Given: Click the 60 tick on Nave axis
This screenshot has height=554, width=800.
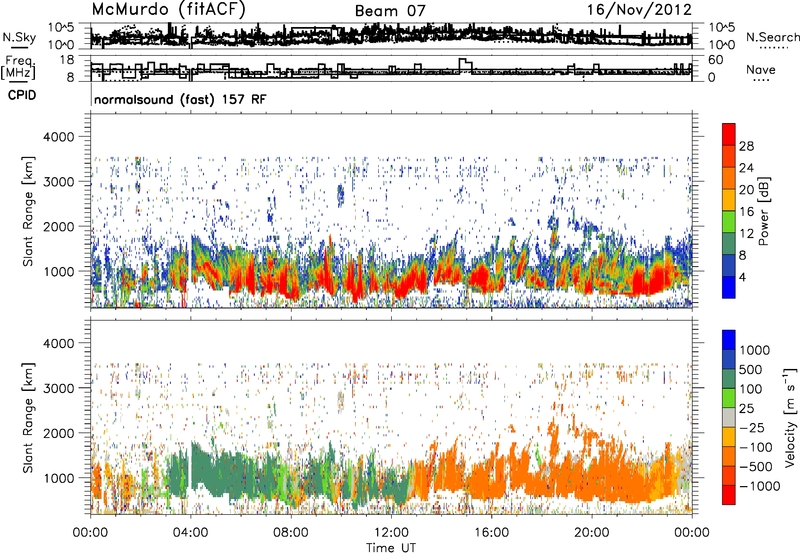Looking at the screenshot, I should point(715,60).
